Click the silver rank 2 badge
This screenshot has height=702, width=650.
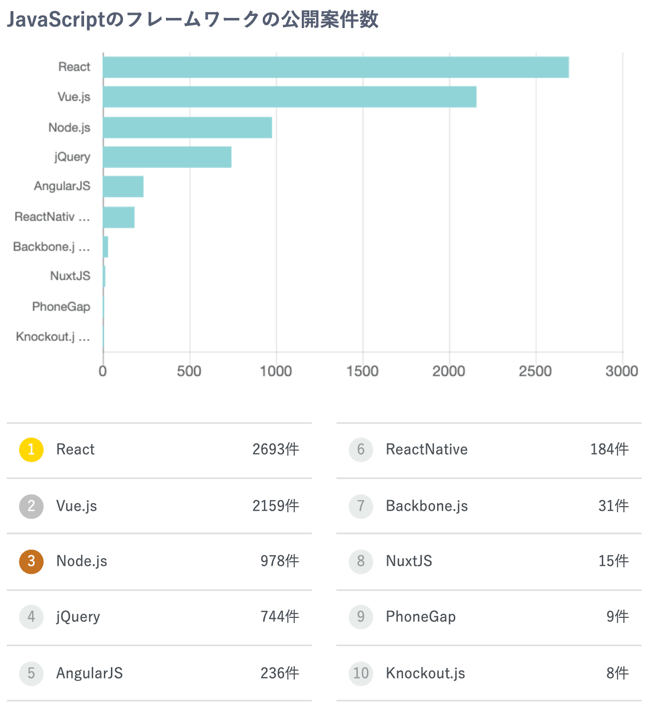click(x=31, y=506)
